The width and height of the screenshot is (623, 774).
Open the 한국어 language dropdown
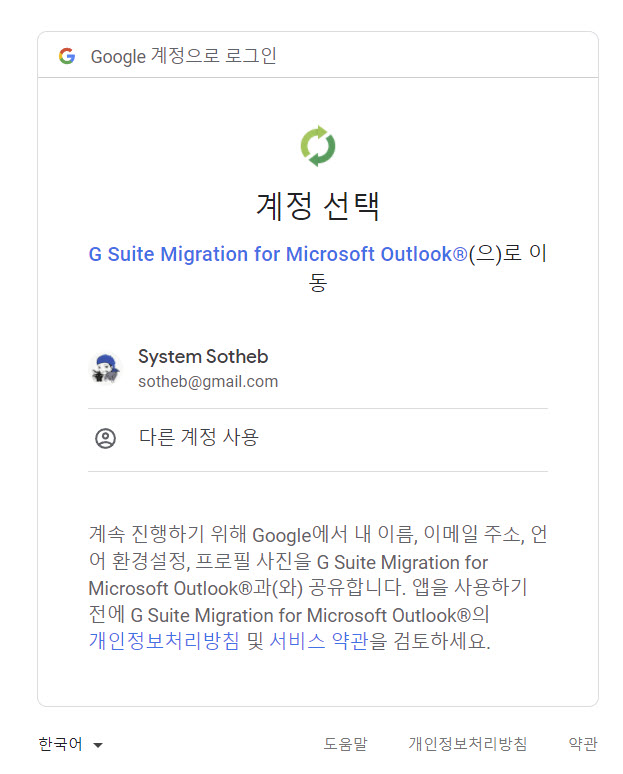(x=71, y=744)
